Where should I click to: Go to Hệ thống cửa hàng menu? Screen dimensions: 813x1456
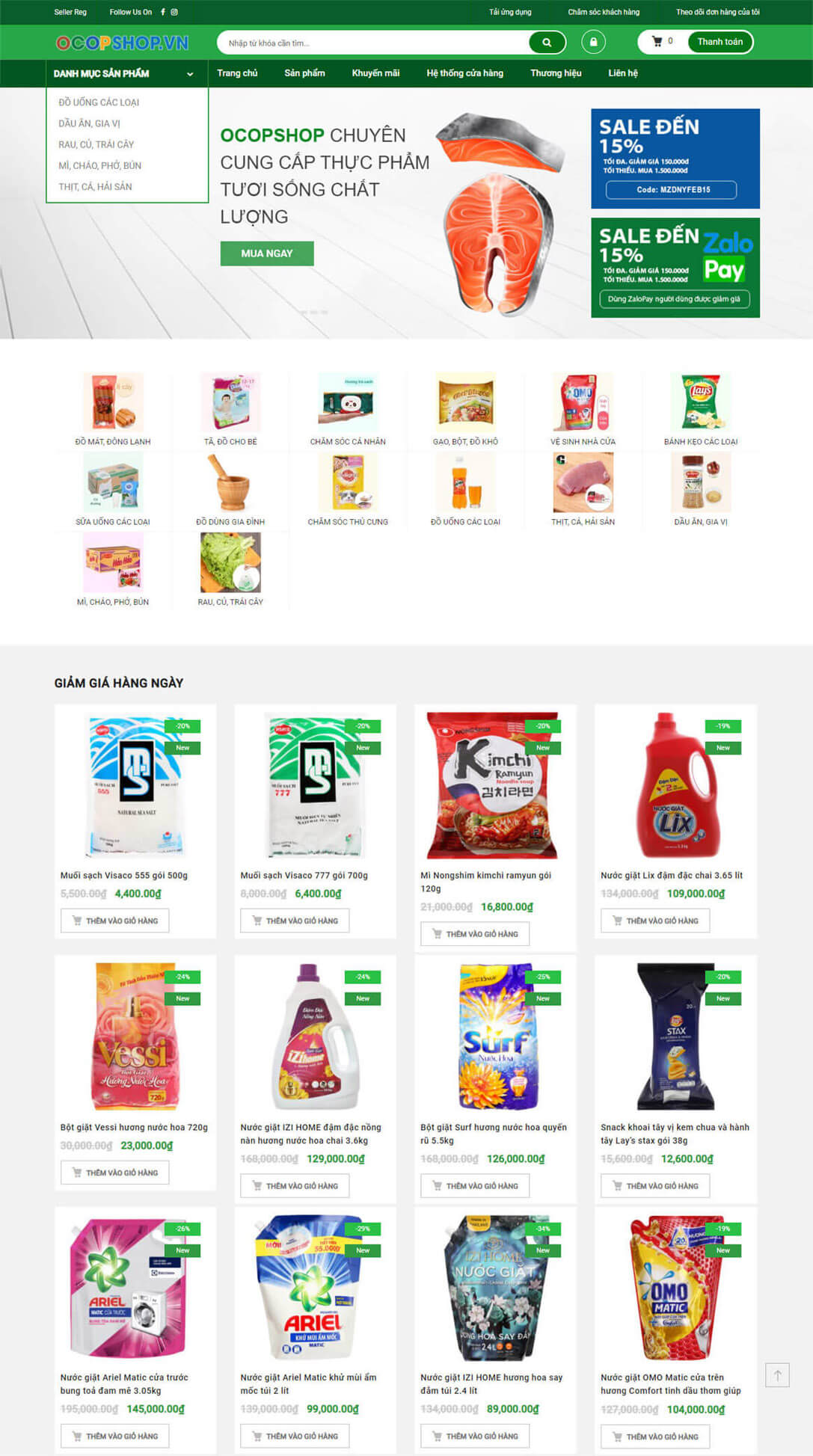click(x=464, y=73)
